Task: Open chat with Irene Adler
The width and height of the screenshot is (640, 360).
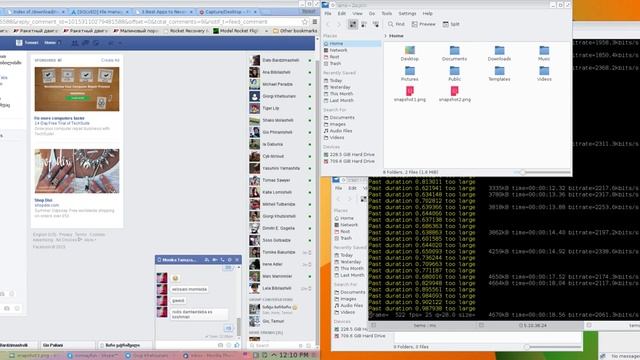Action: tap(280, 264)
